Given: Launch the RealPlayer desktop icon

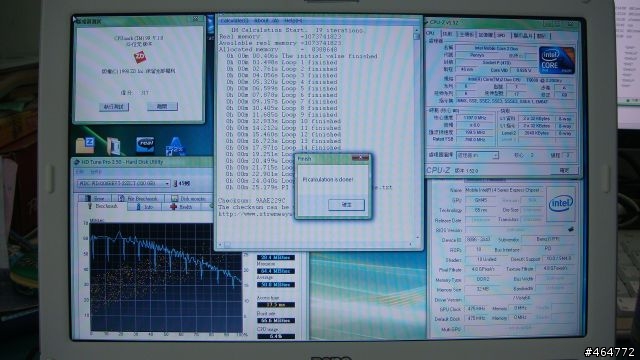Looking at the screenshot, I should coord(145,145).
